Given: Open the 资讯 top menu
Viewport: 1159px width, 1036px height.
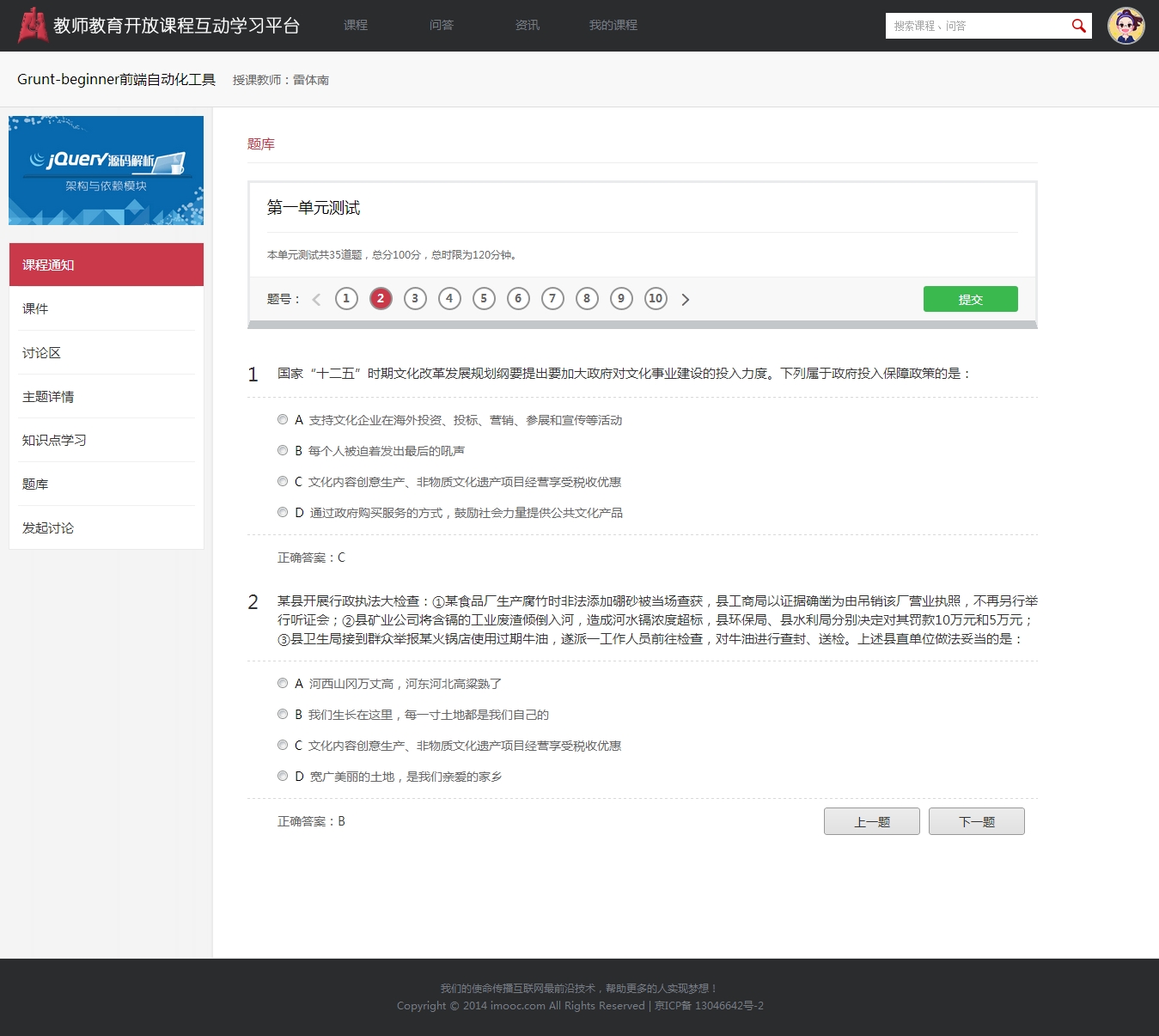Looking at the screenshot, I should click(x=528, y=25).
